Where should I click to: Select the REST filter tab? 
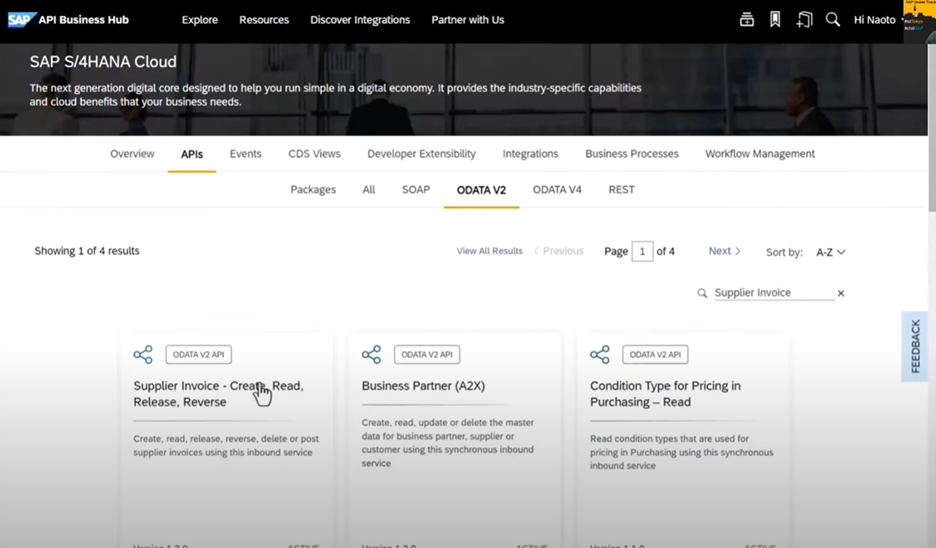621,190
